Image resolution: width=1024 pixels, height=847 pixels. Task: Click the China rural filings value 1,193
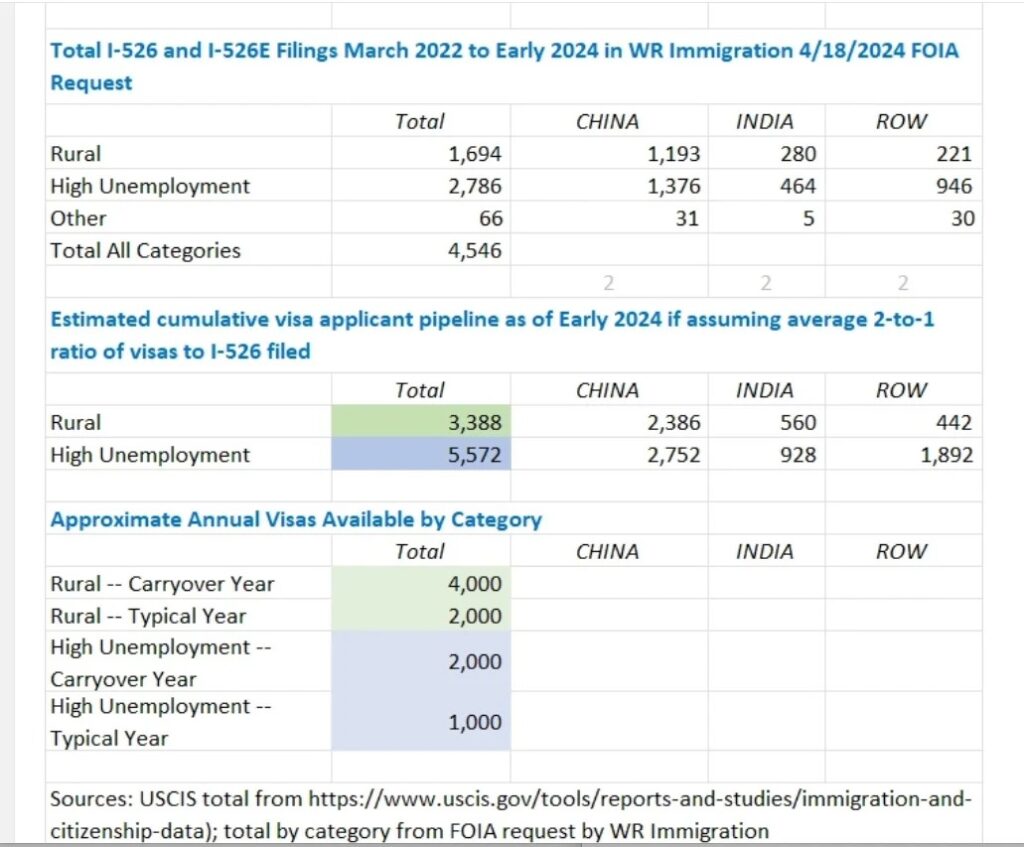tap(673, 154)
